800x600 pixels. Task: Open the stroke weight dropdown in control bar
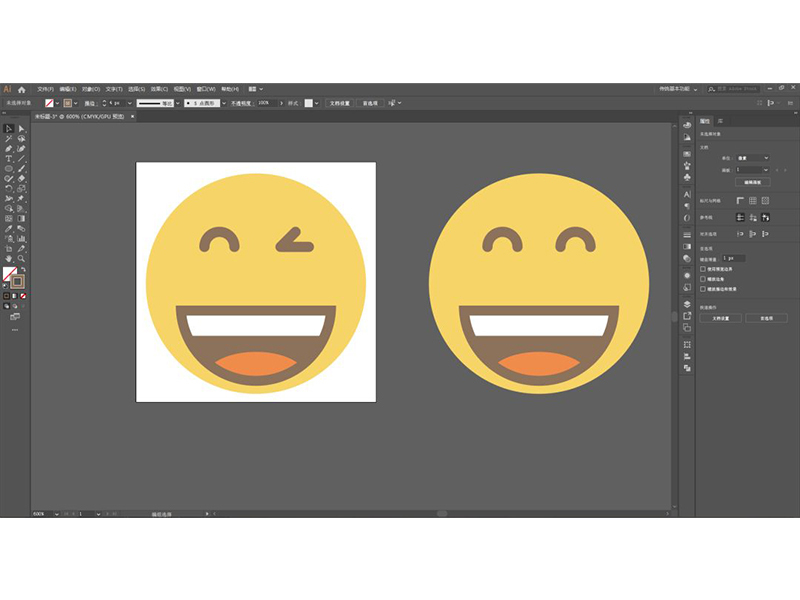click(129, 103)
